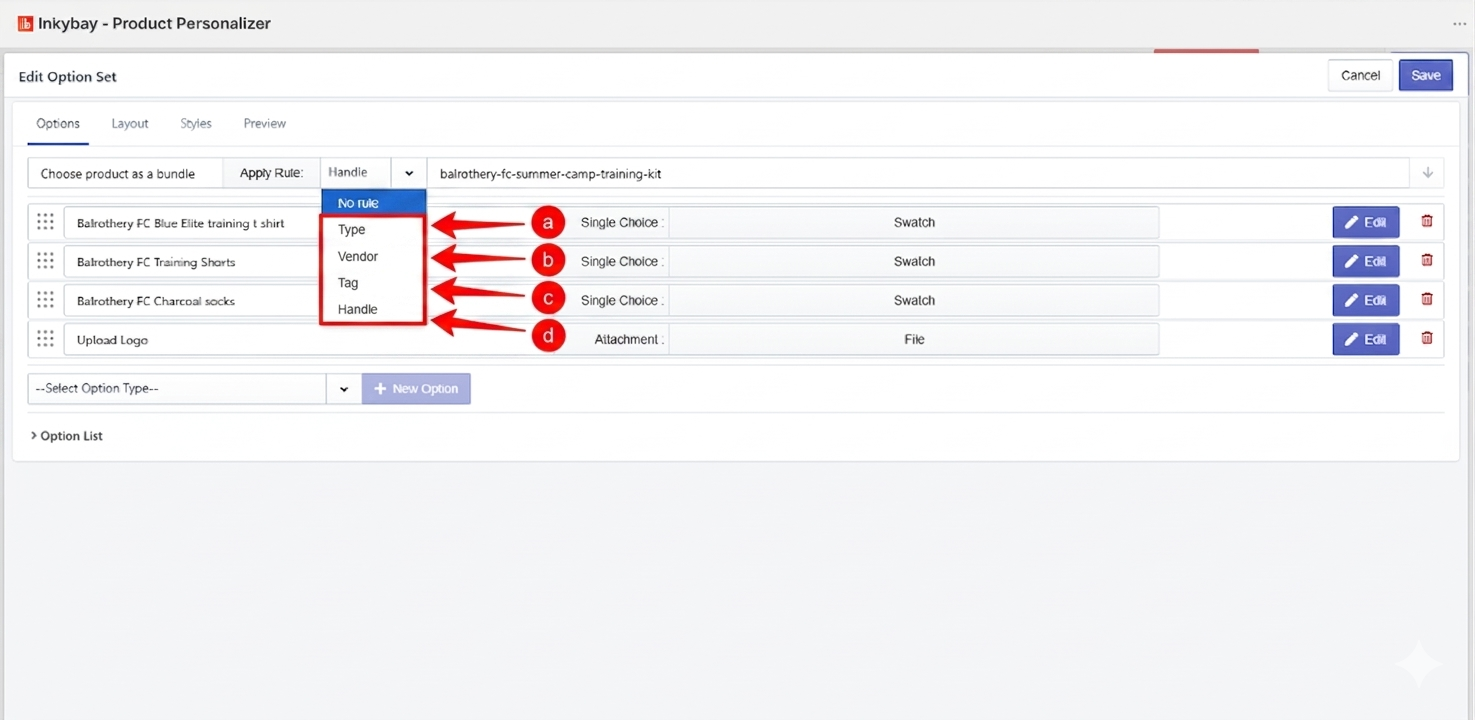Click drag handle for Training Shorts row

pyautogui.click(x=45, y=261)
